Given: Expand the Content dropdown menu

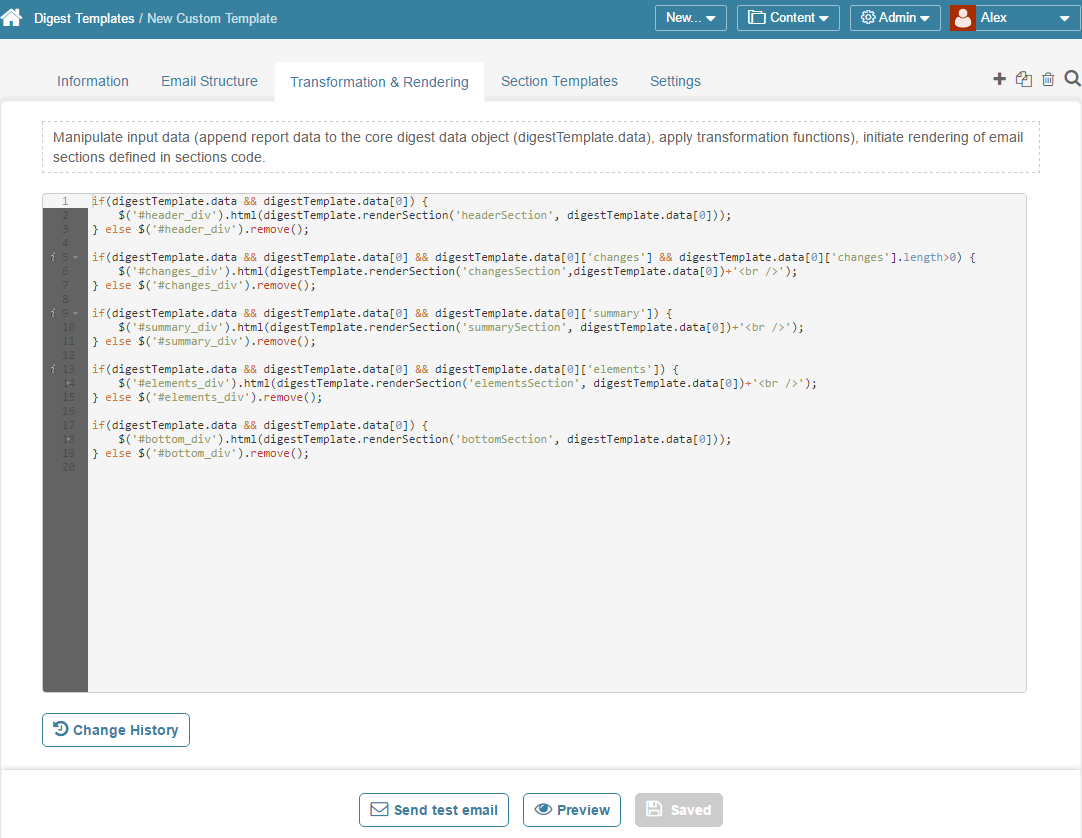Looking at the screenshot, I should (x=788, y=18).
